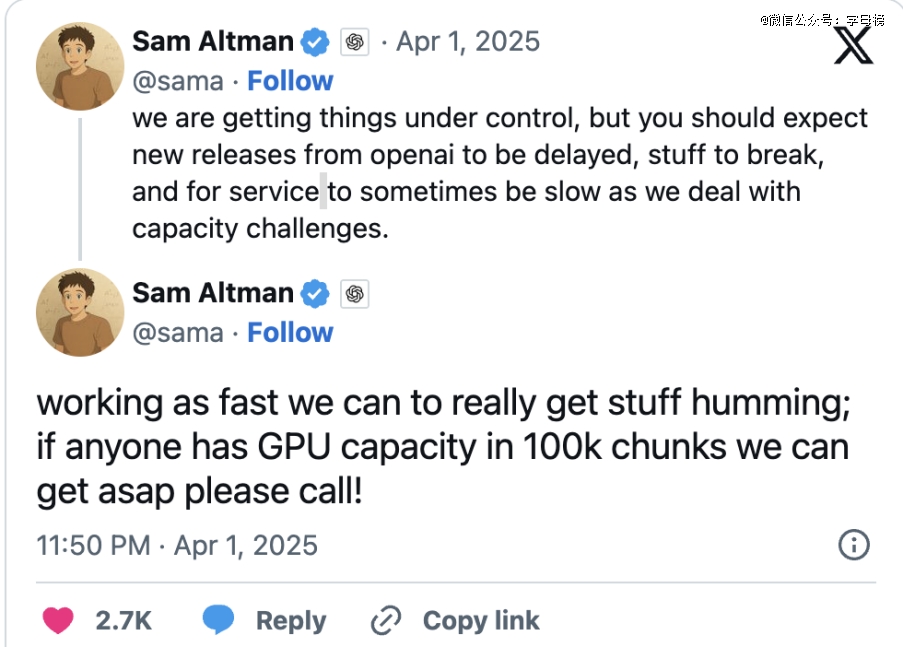Click the OpenAI badge on second tweet
Screen dimensions: 903x647
(x=355, y=294)
